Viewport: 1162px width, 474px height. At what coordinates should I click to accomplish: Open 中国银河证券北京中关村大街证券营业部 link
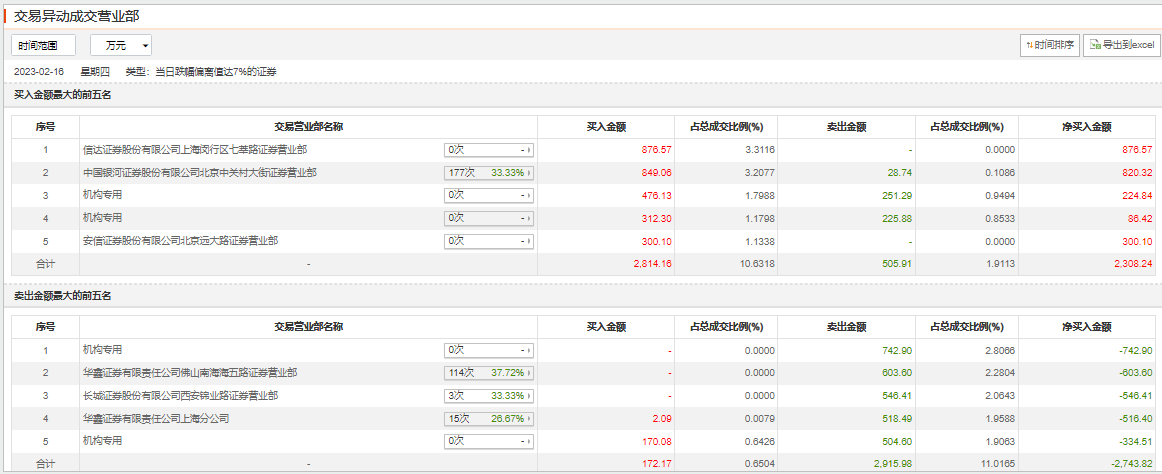[x=199, y=173]
